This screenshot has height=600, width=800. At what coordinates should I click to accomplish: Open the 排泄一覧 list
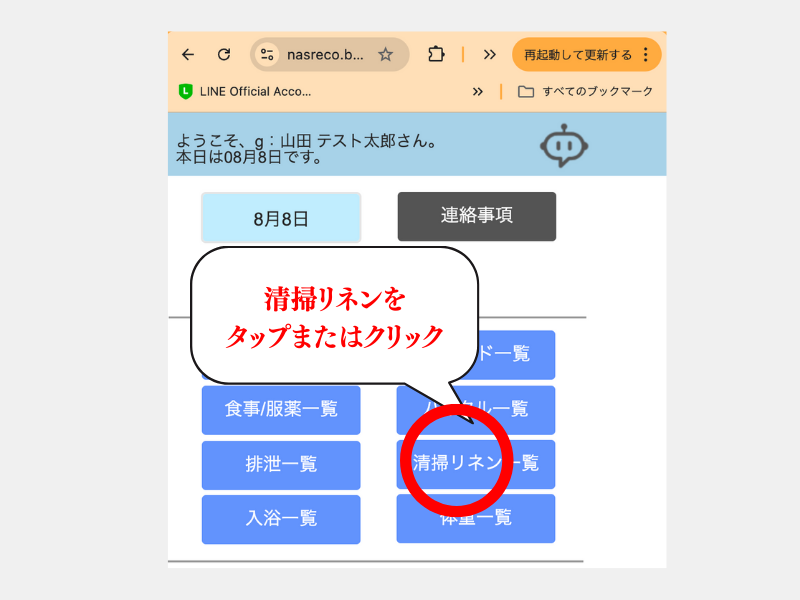click(x=281, y=464)
